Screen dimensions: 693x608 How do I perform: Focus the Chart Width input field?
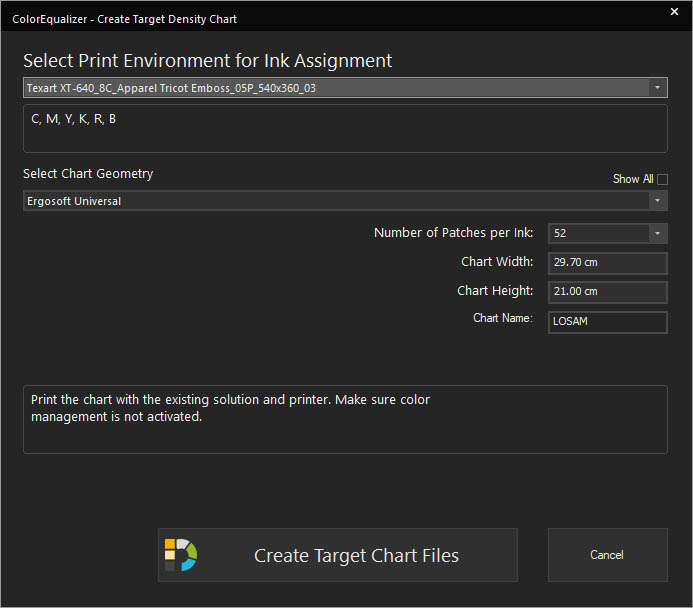point(608,263)
